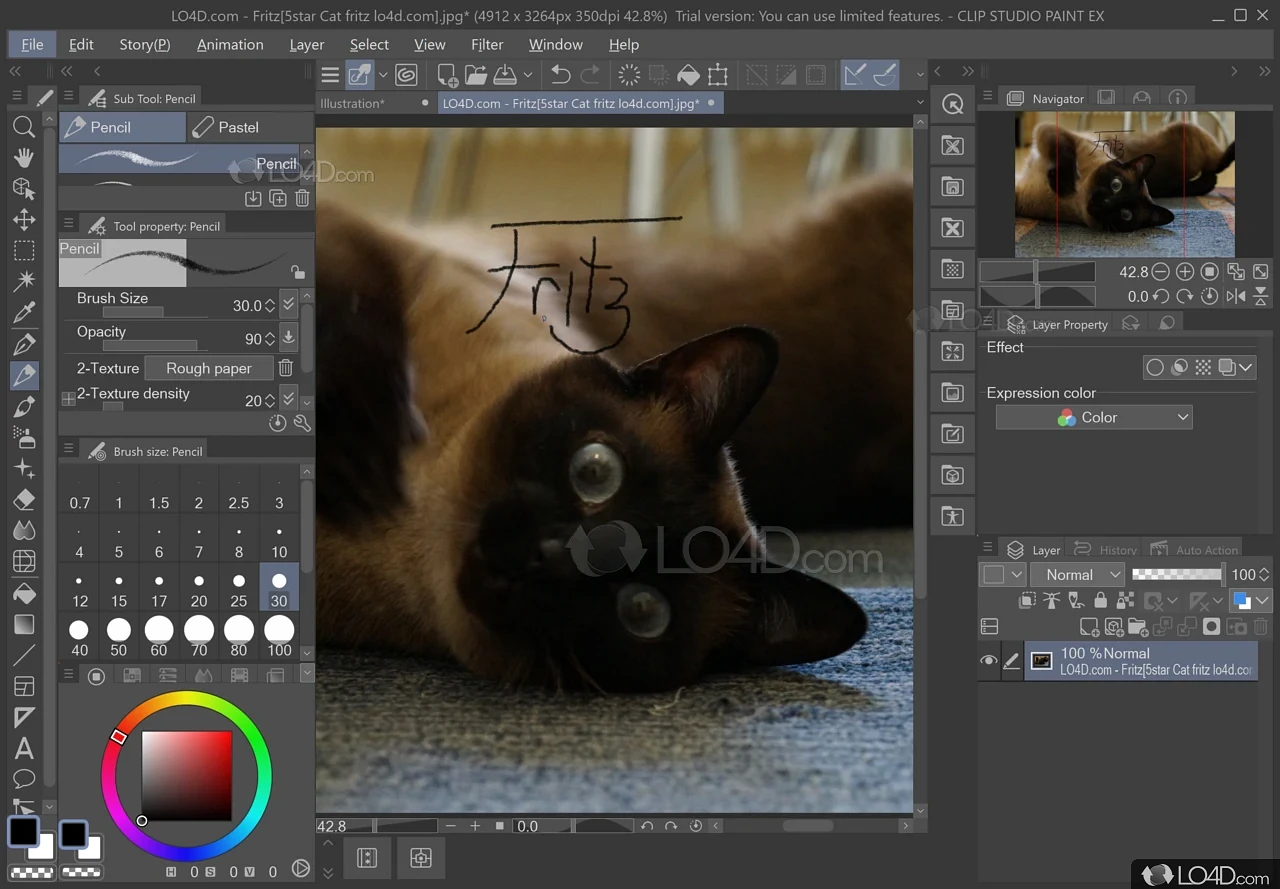Create a new canvas from the command bar
Screen dimensions: 1280x889
tap(447, 75)
